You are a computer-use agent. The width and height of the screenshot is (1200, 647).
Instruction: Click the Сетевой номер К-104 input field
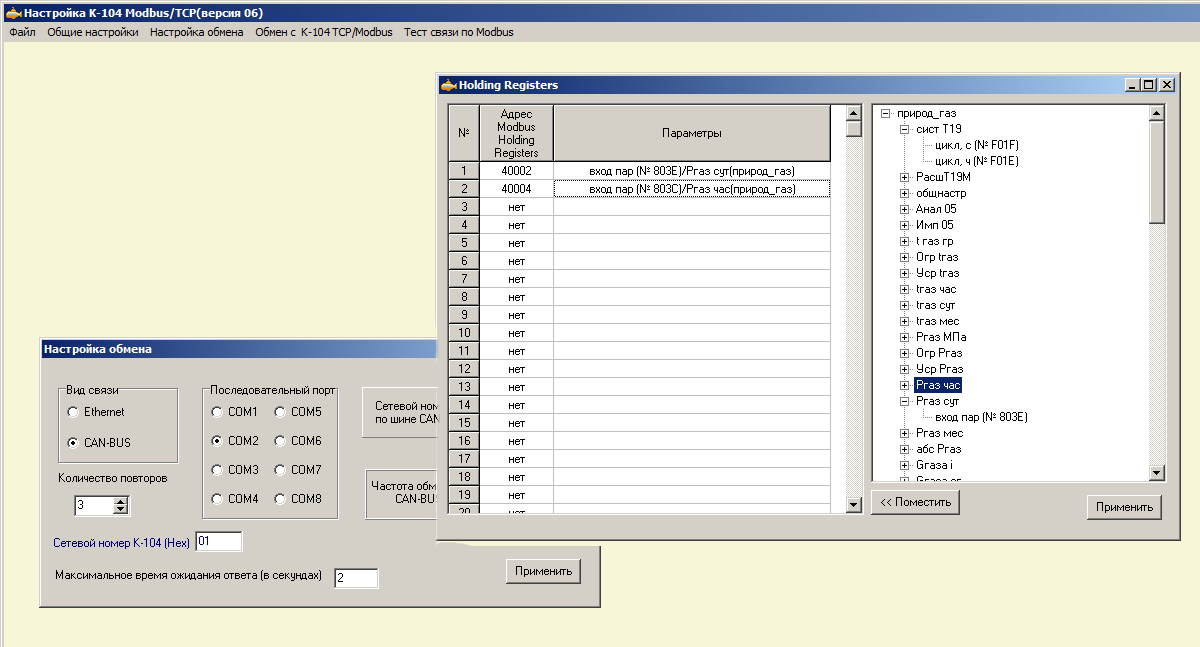[x=219, y=541]
